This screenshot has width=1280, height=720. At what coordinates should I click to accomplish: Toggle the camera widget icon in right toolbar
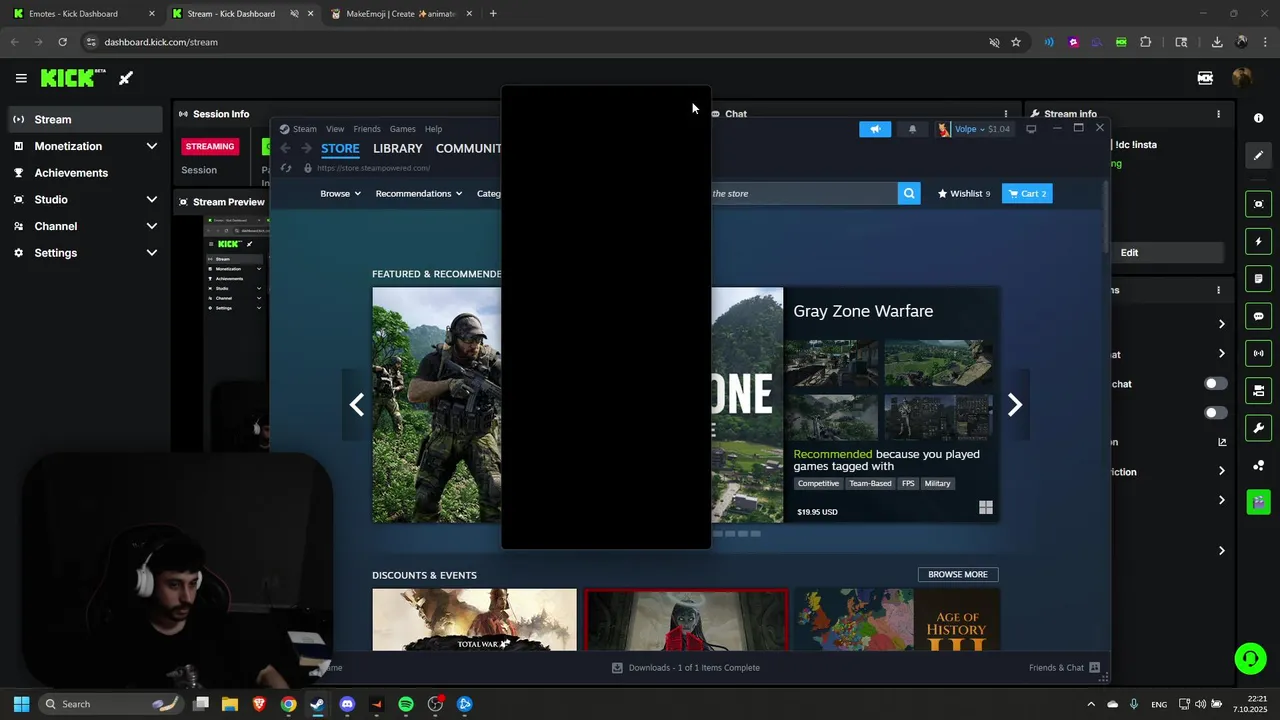pos(1258,390)
